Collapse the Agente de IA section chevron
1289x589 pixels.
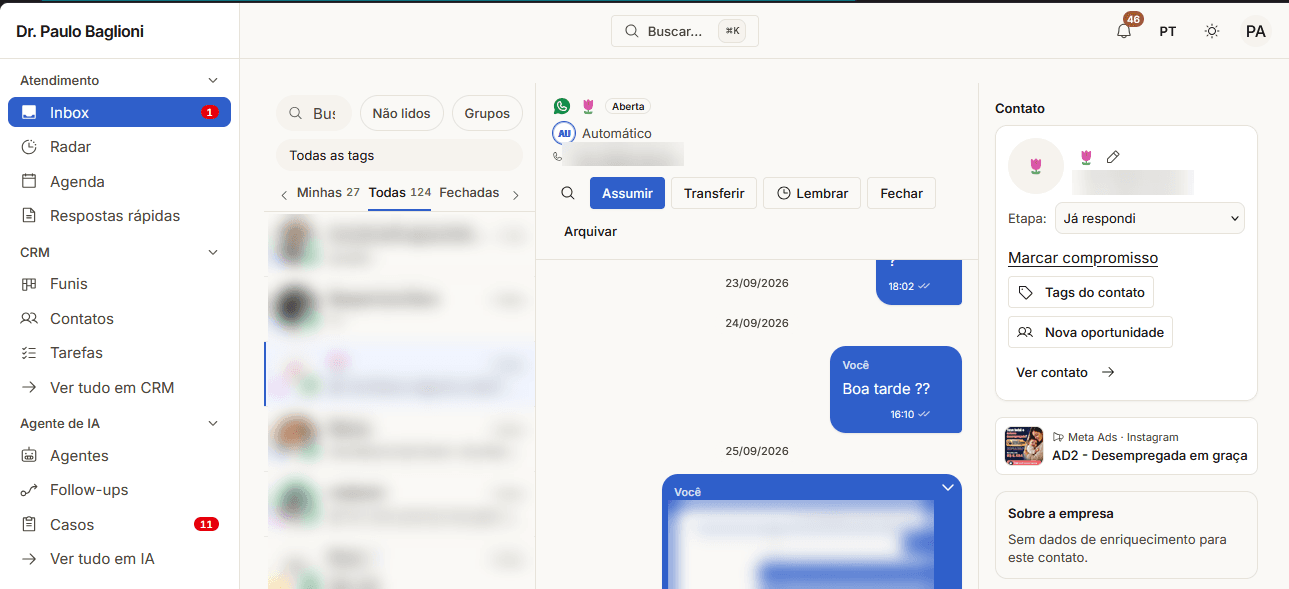(212, 423)
